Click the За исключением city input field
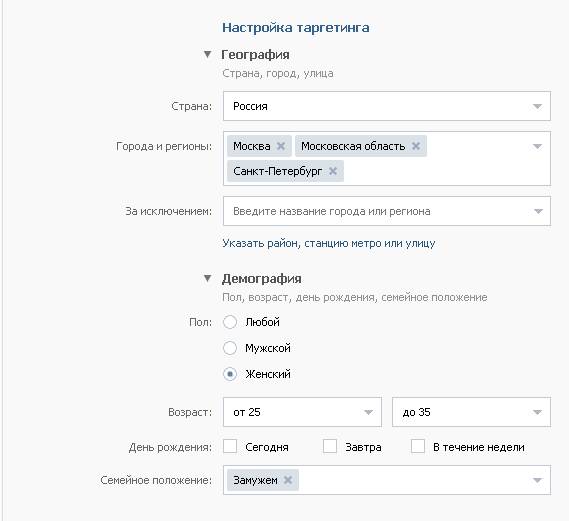 point(387,211)
